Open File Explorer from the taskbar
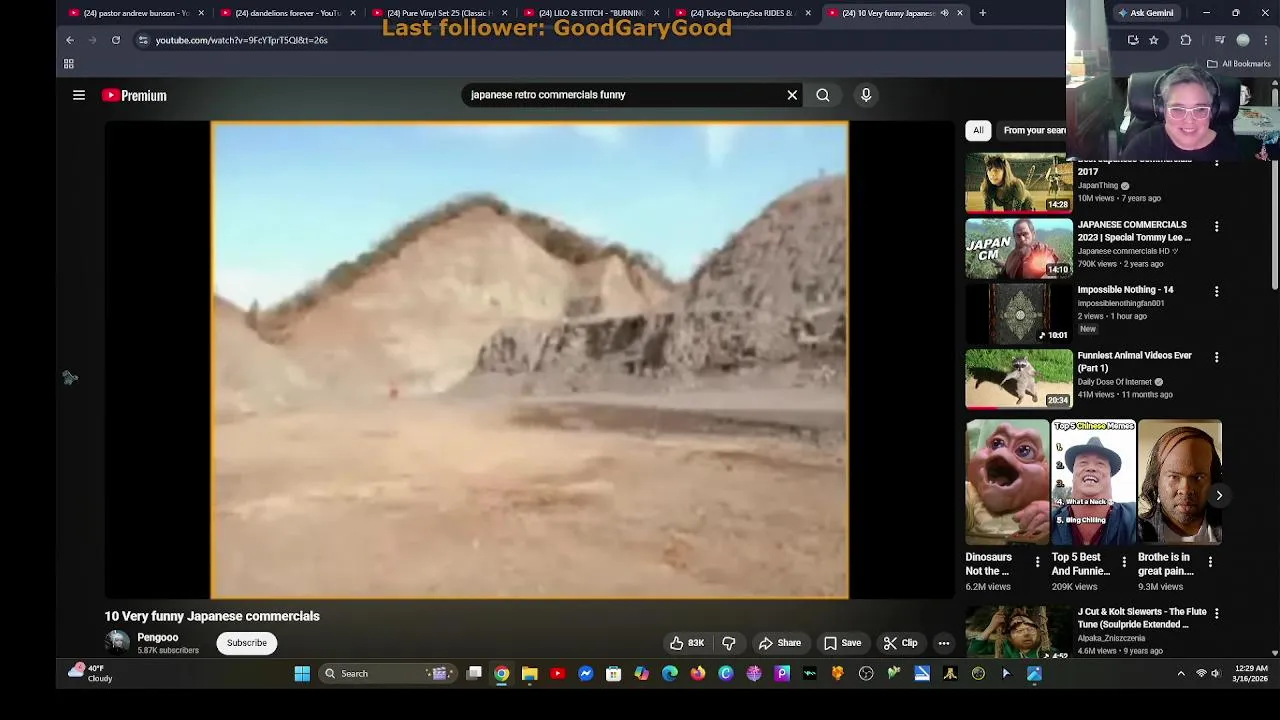The image size is (1280, 720). point(530,674)
